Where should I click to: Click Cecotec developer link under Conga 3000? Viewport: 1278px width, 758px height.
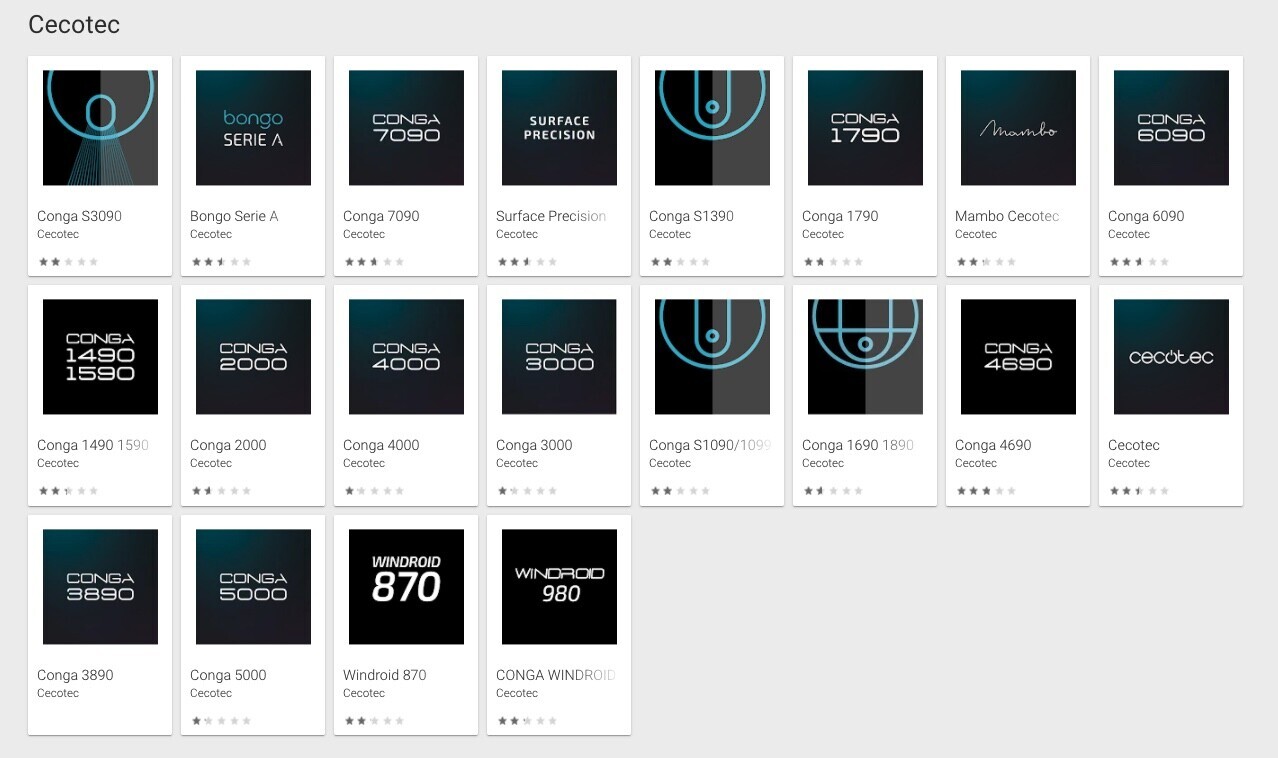click(x=517, y=463)
